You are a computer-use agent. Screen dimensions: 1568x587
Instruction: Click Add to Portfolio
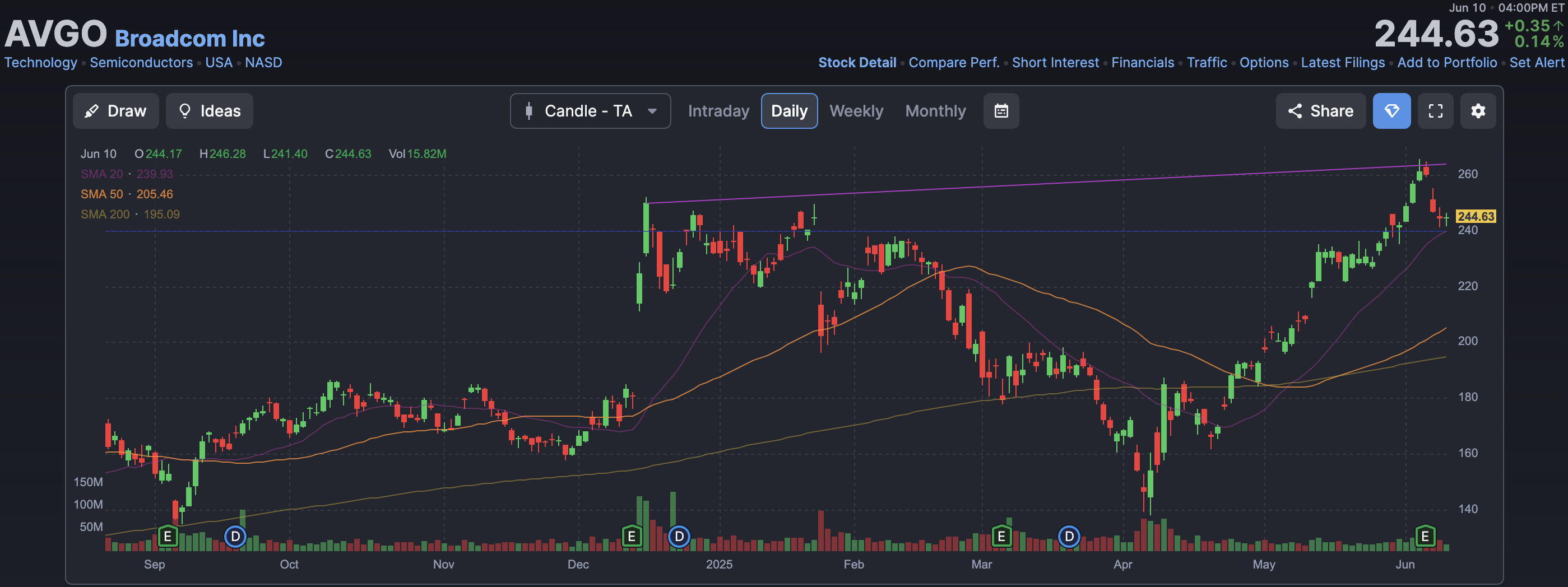click(x=1447, y=63)
